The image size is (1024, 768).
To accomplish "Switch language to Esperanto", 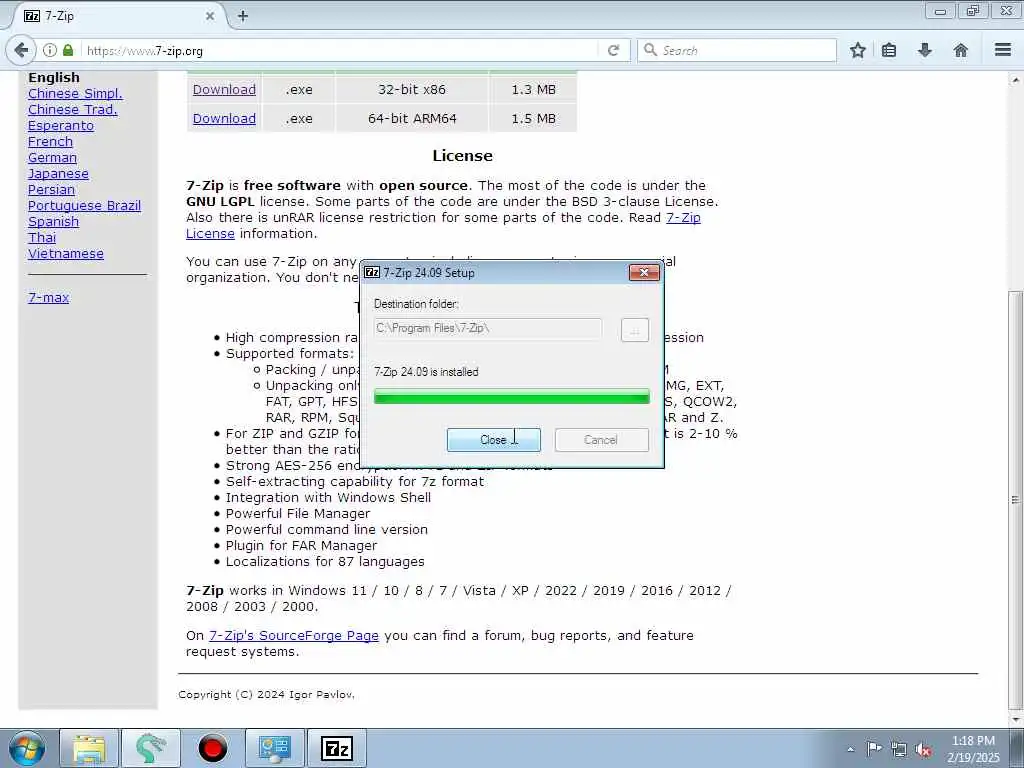I will tap(61, 125).
